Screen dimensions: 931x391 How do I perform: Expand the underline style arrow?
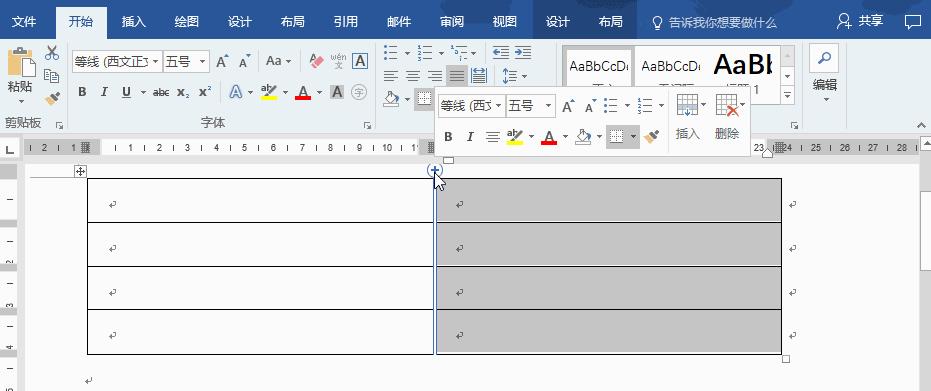coord(143,93)
